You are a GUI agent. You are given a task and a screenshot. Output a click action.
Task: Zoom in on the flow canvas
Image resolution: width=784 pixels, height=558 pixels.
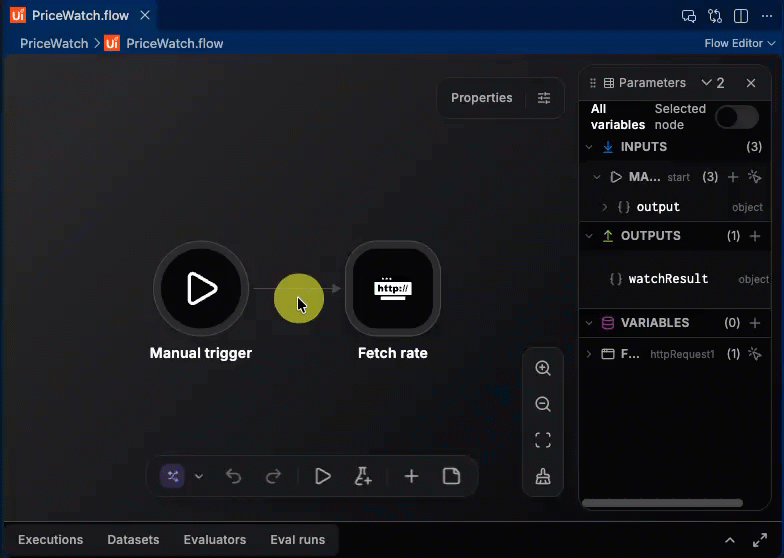pyautogui.click(x=542, y=368)
